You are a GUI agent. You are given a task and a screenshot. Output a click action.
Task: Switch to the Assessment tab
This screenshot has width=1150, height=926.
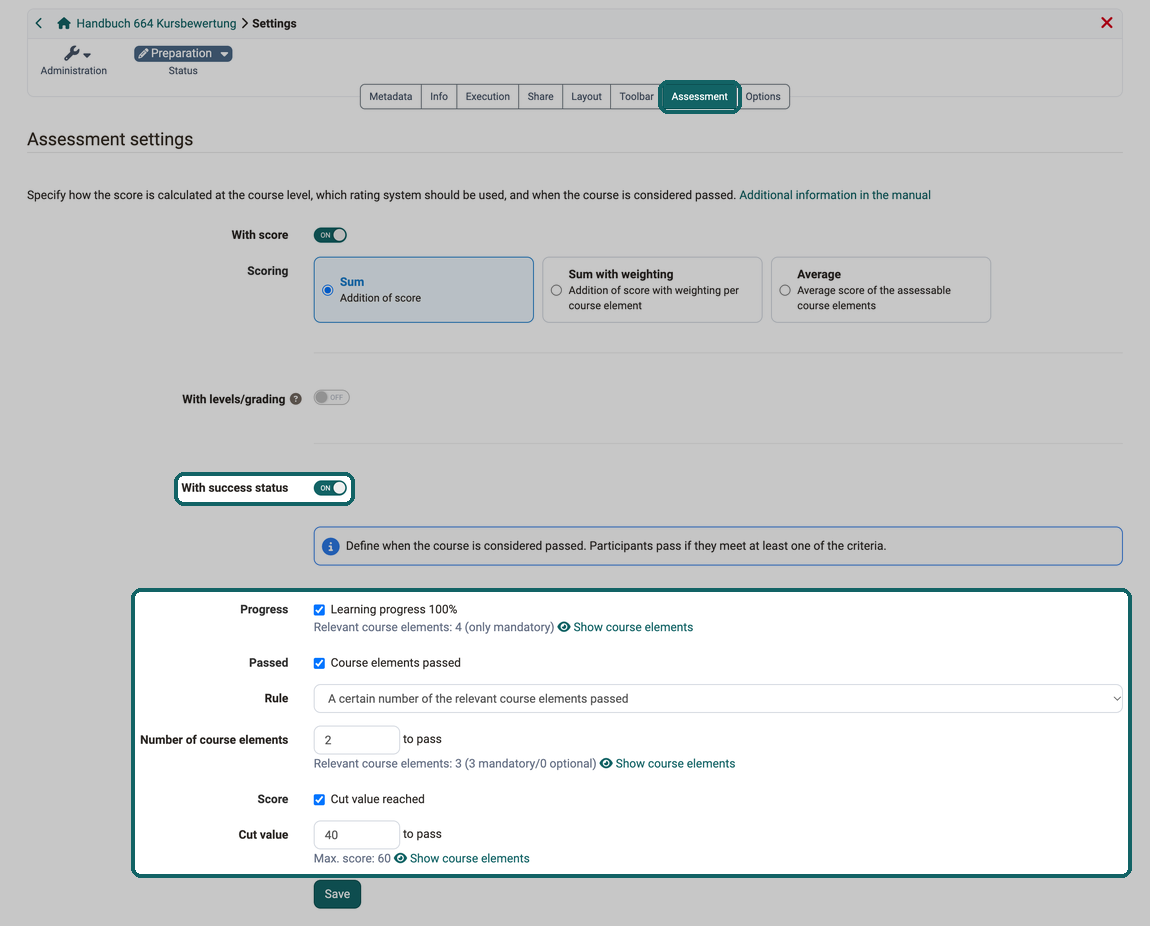click(x=700, y=97)
